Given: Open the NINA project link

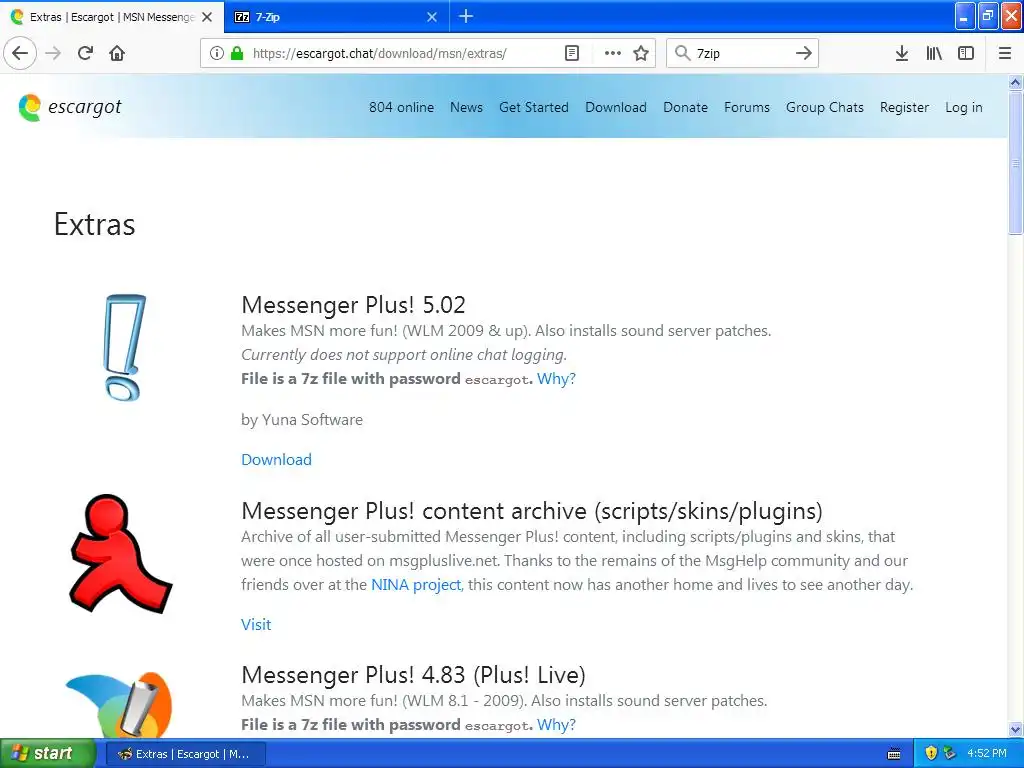Looking at the screenshot, I should [416, 584].
